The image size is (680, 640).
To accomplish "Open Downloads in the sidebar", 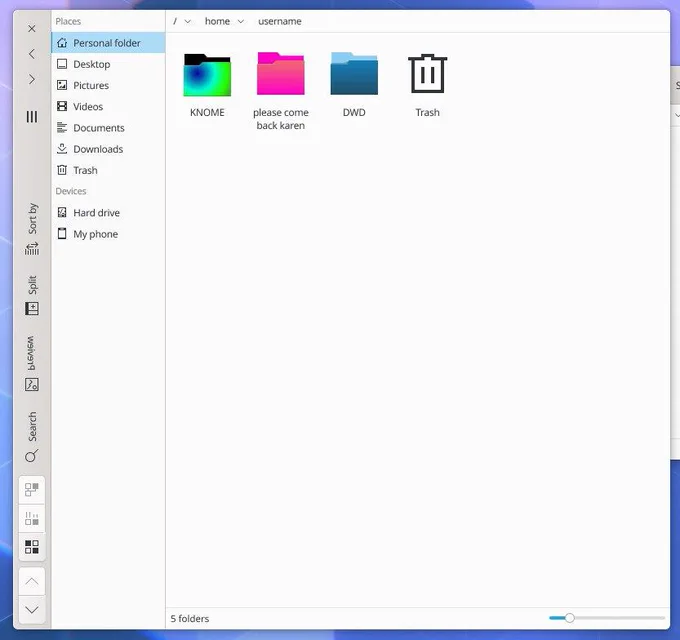I will pyautogui.click(x=108, y=149).
